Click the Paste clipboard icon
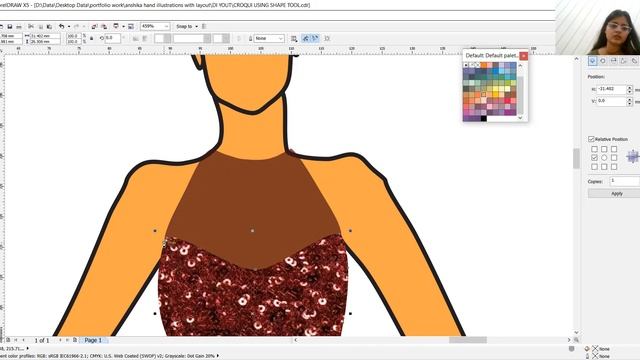This screenshot has width=640, height=360. click(49, 27)
